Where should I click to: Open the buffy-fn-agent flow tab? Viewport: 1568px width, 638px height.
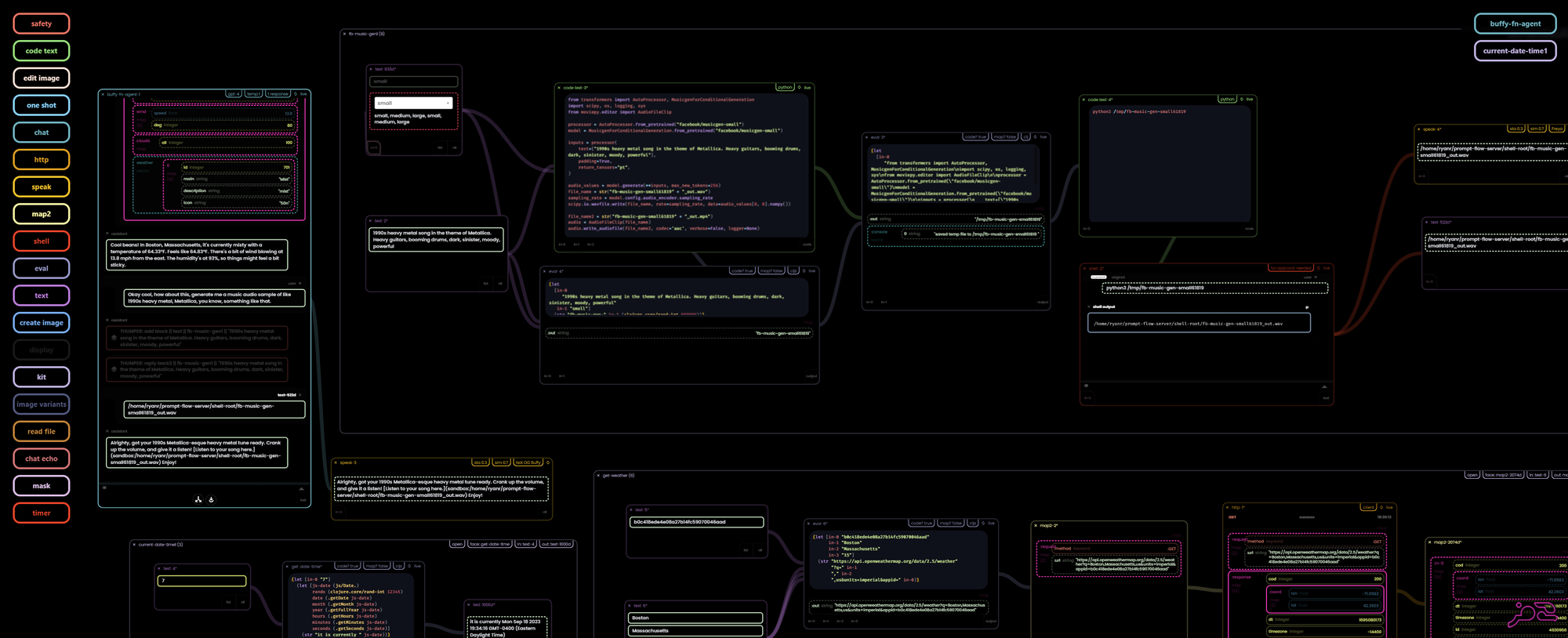coord(1515,24)
